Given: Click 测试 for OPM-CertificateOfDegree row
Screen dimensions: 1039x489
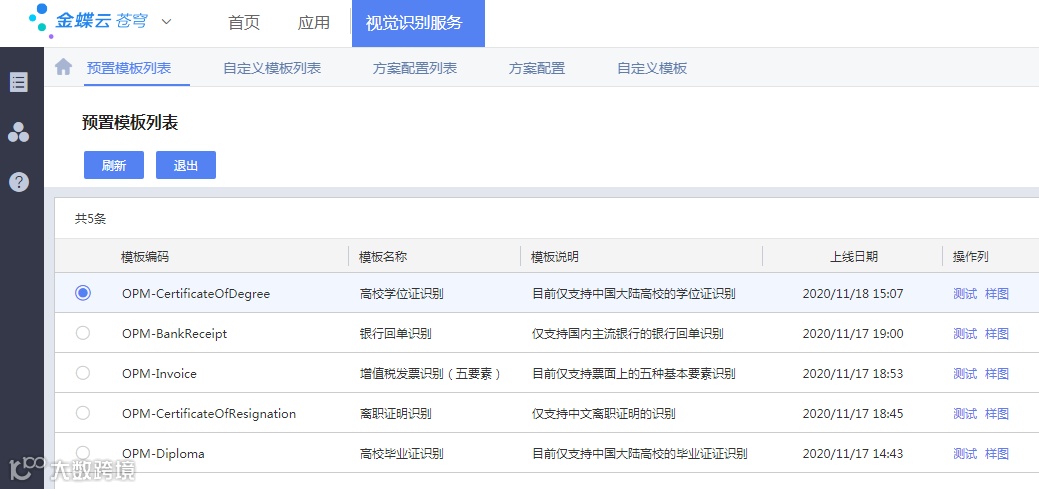Looking at the screenshot, I should 965,294.
